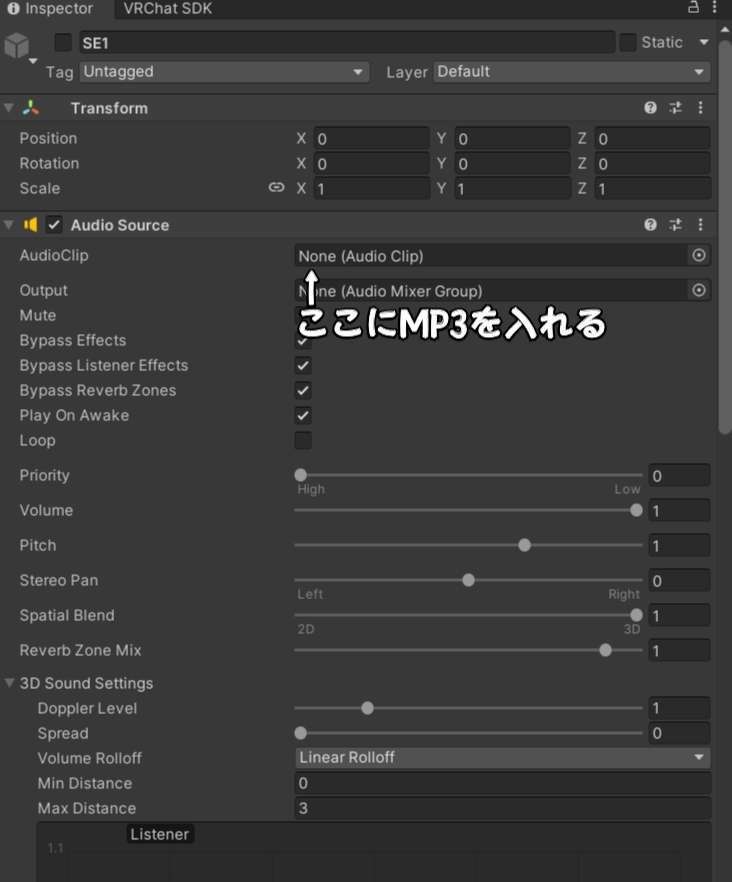Click the Reverb Zone Mix value field

[679, 651]
